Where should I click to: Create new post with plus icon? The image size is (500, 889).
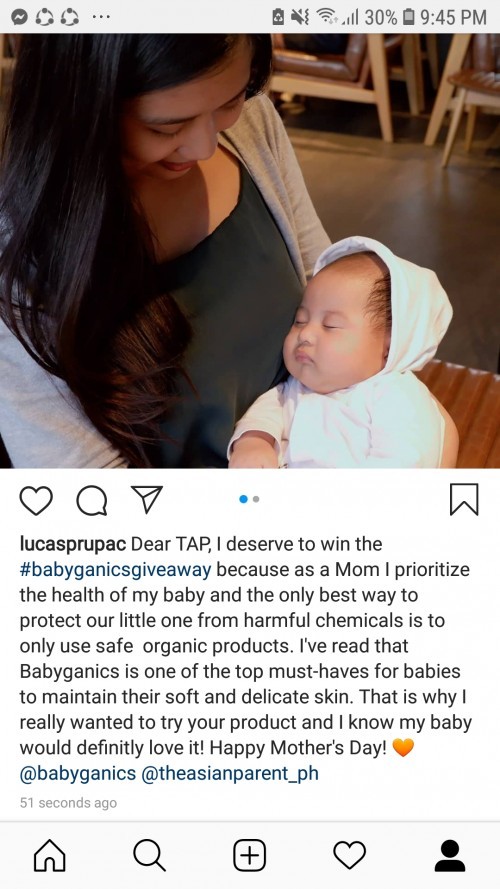(x=249, y=856)
